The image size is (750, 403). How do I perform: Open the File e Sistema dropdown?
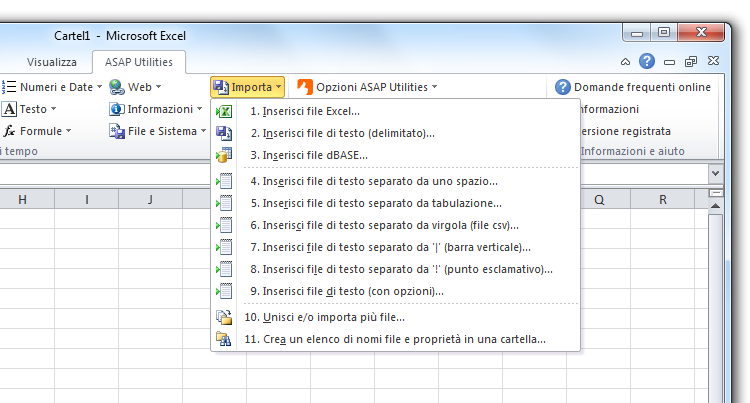pos(203,131)
